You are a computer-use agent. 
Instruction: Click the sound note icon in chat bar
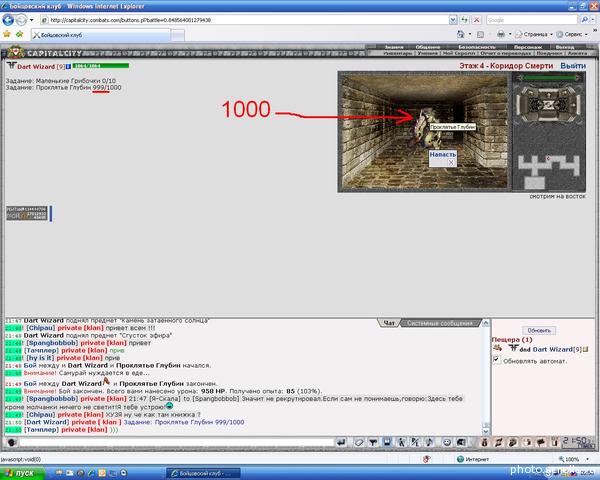429,442
